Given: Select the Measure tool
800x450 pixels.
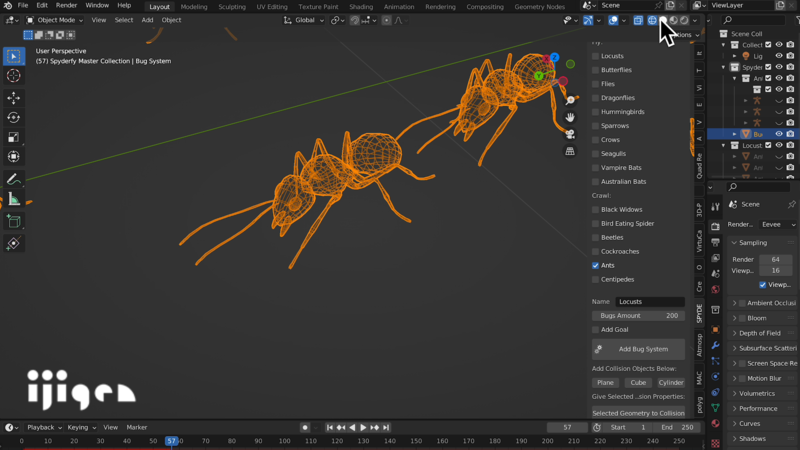Looking at the screenshot, I should point(14,199).
